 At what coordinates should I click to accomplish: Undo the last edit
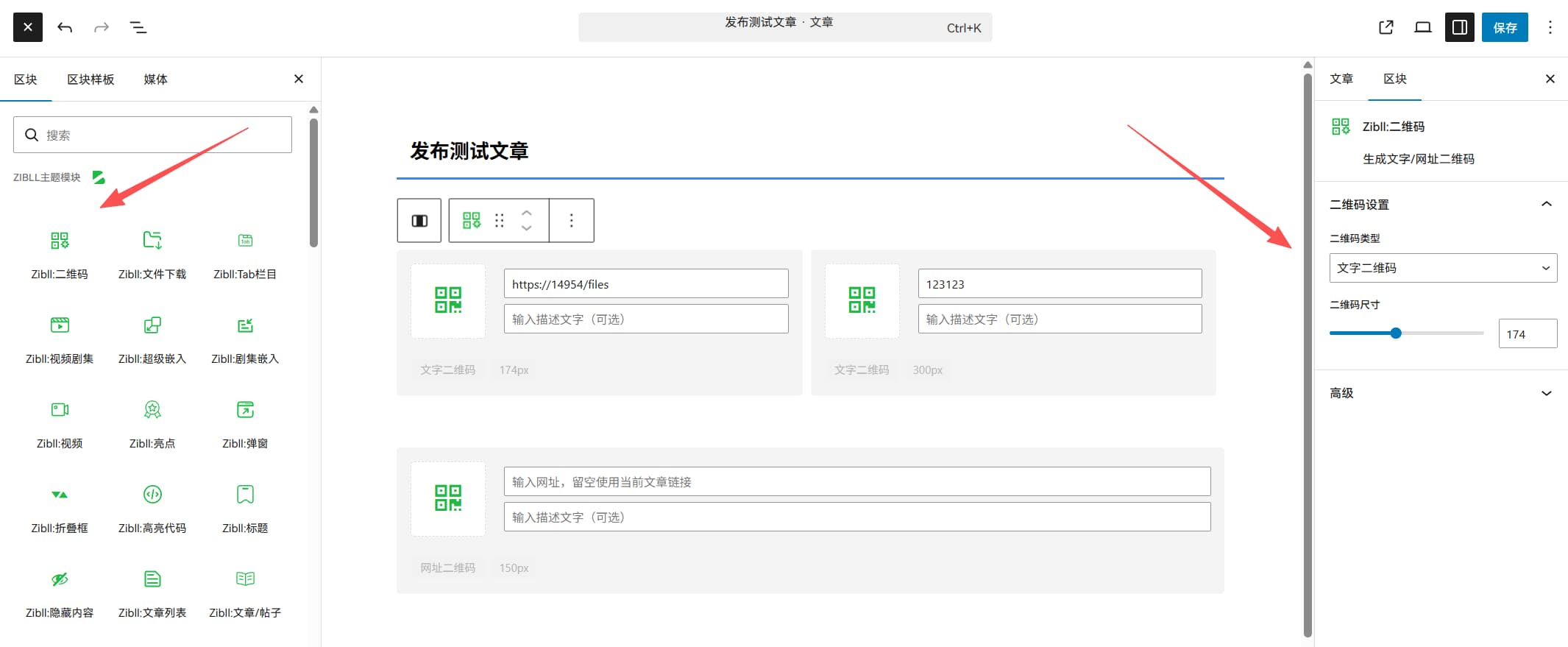pos(65,27)
